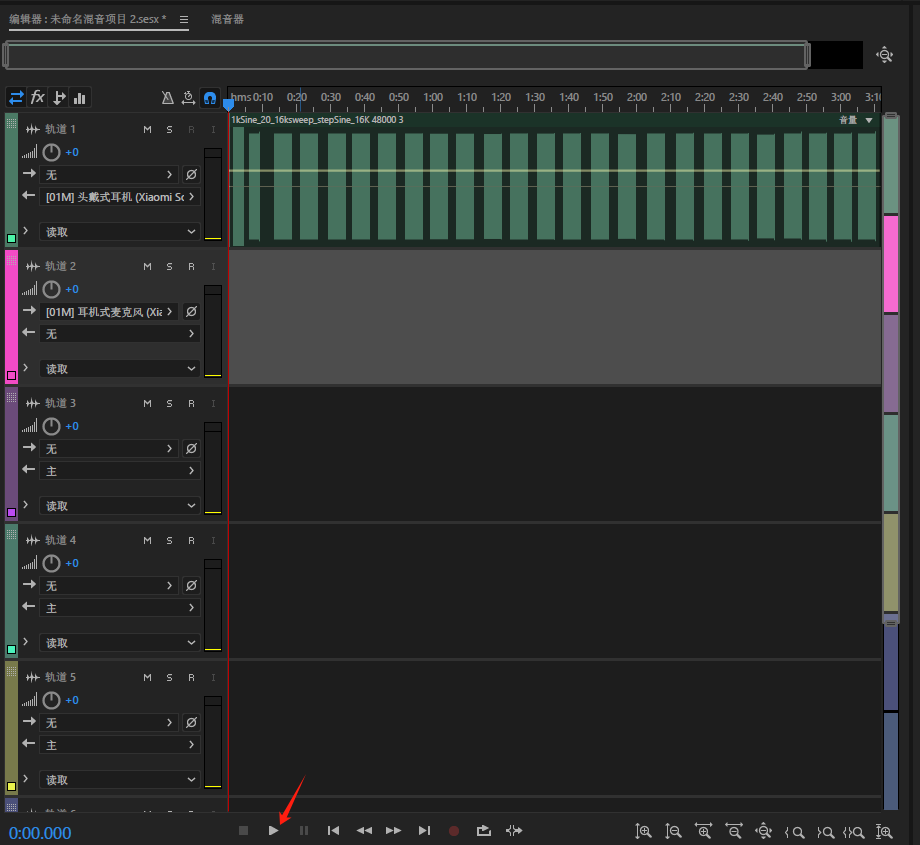The width and height of the screenshot is (920, 845).
Task: Select the 1kSine_20_16ksweep audio clip
Action: 554,180
